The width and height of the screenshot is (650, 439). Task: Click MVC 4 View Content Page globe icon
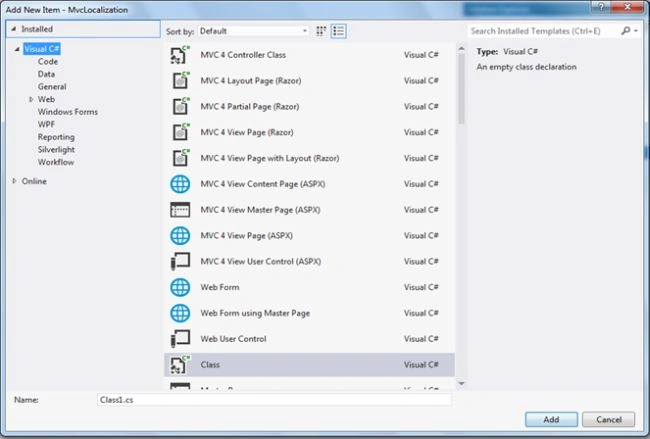(x=180, y=184)
